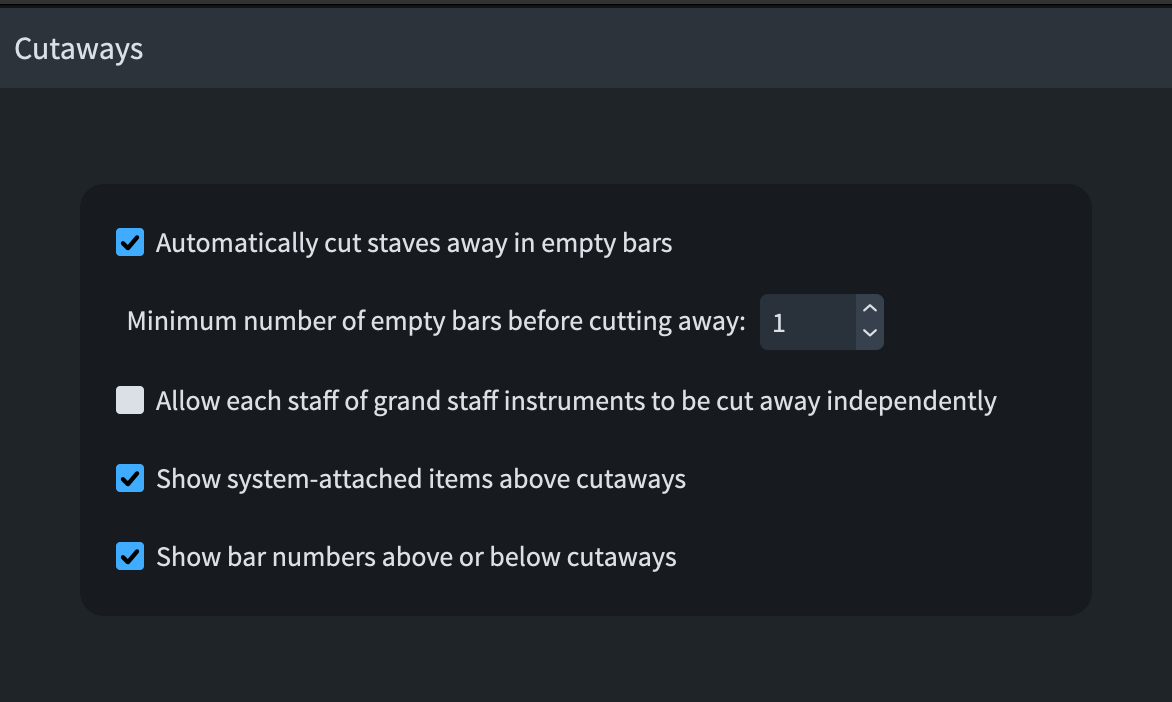Click "Allow each staff of grand staff instruments" label
1172x702 pixels.
576,401
